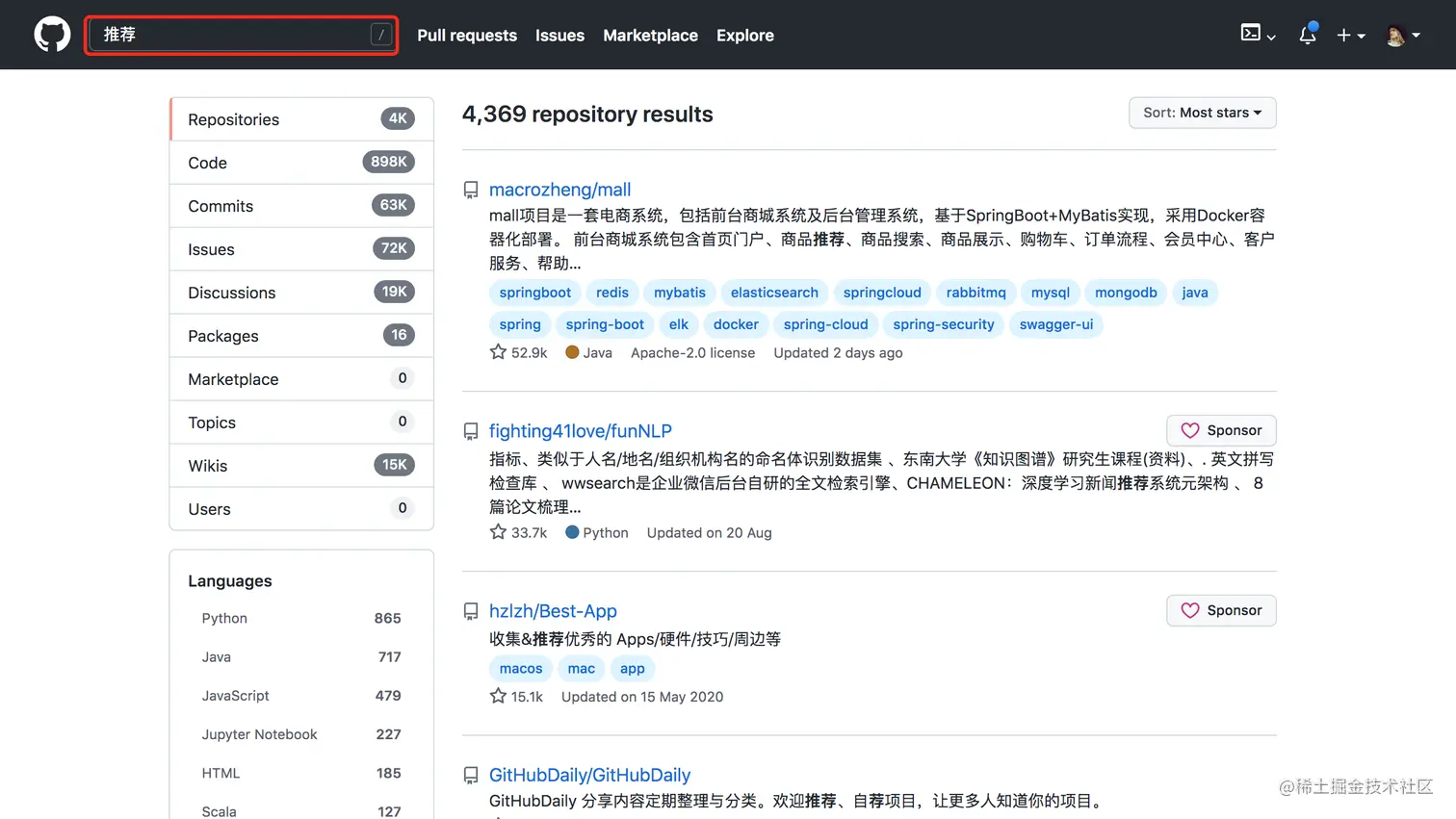Click the slash shortcut icon in search box

(381, 35)
